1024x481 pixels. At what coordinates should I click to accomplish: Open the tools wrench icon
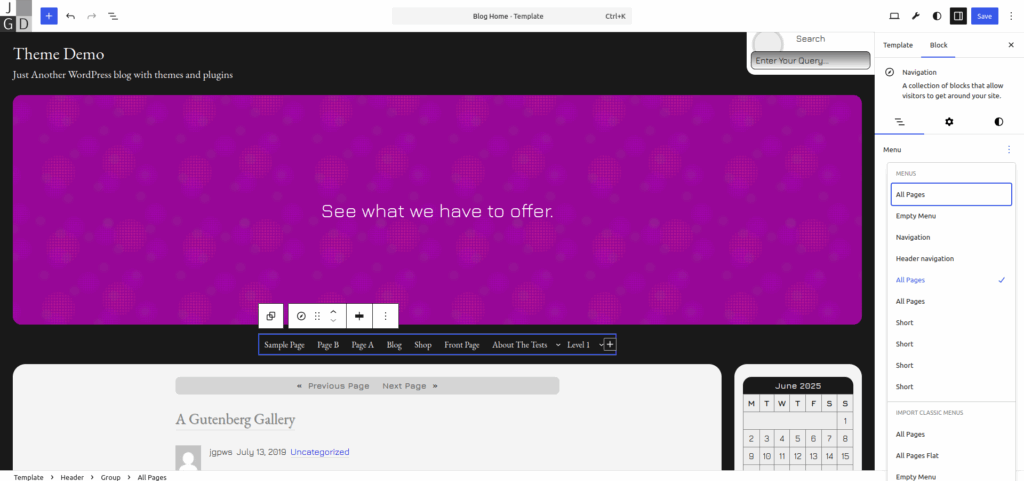(x=915, y=16)
